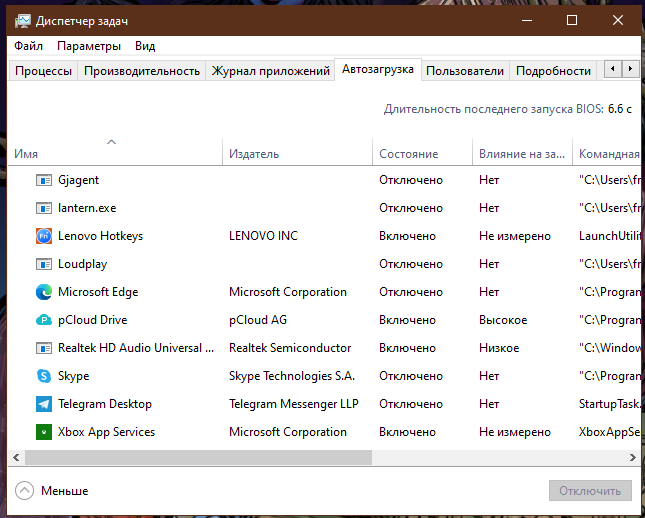Click Telegram Messenger LLP publisher cell
The width and height of the screenshot is (645, 518).
(x=294, y=404)
